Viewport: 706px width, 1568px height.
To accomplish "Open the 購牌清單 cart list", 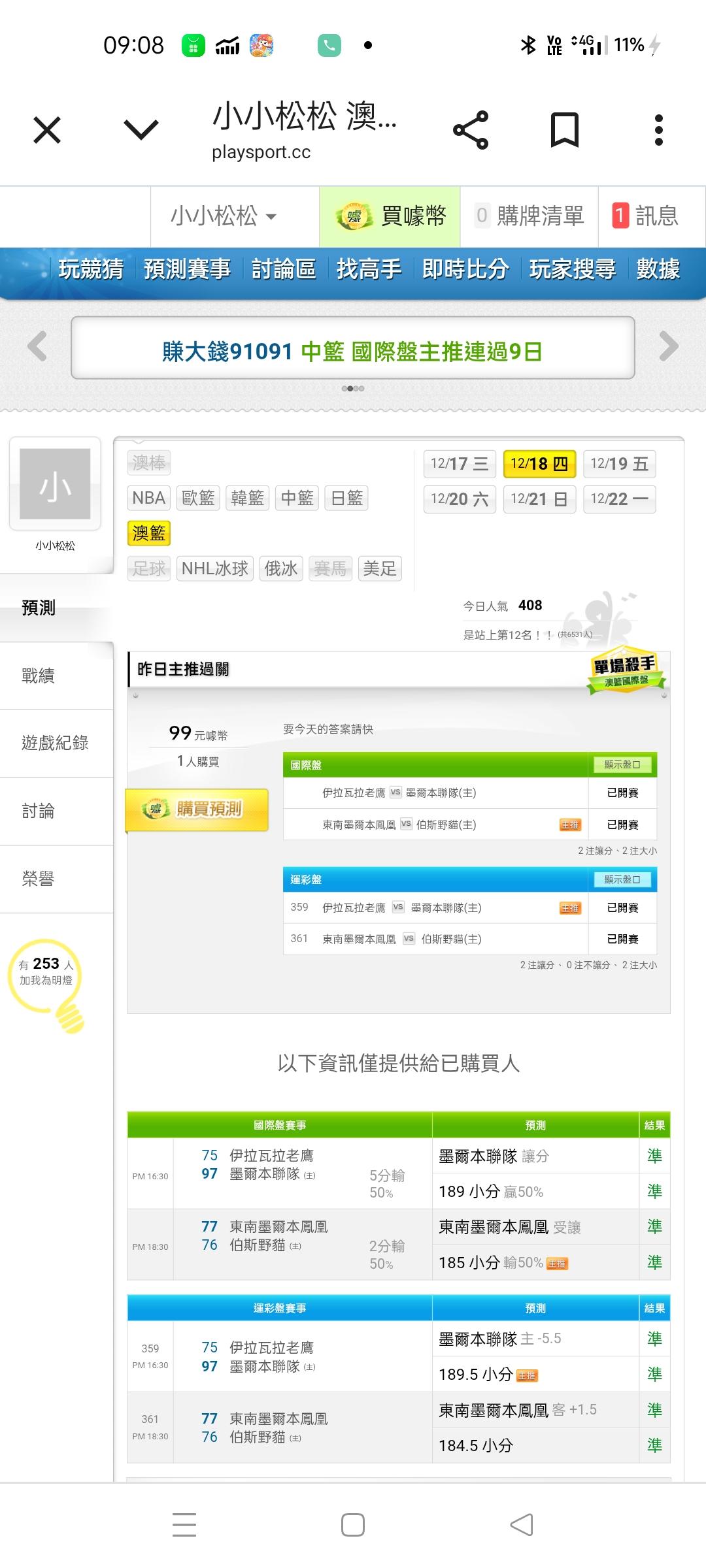I will coord(529,216).
